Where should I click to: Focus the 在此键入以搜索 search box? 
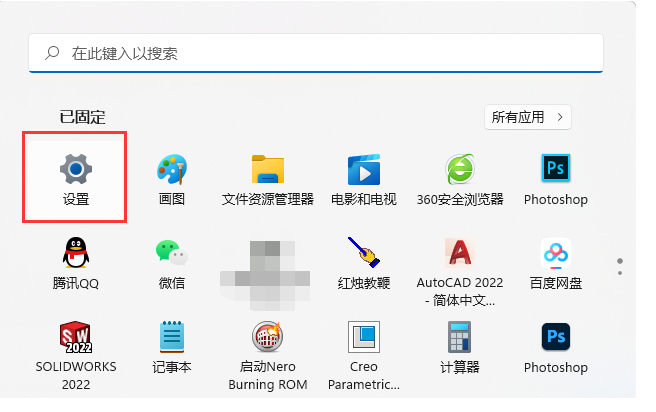pyautogui.click(x=316, y=53)
